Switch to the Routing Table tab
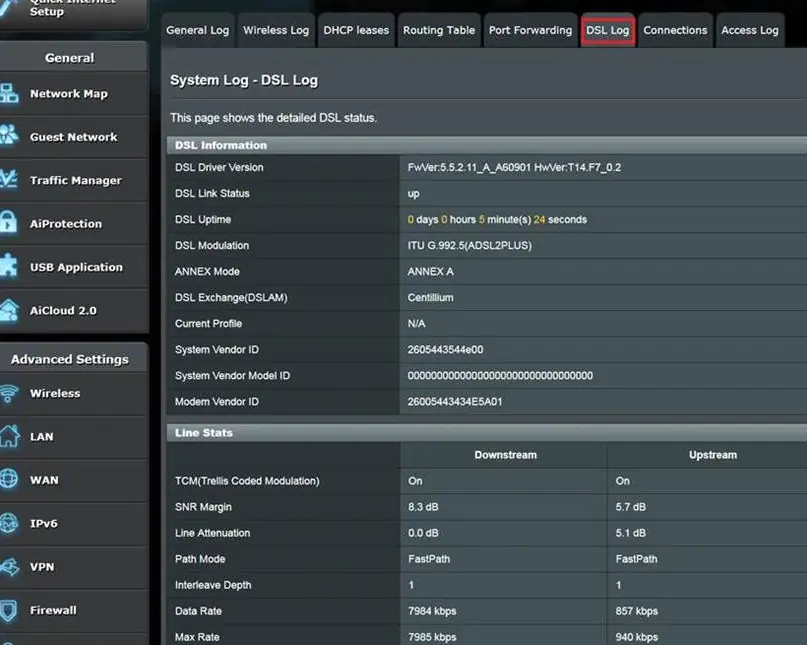 439,30
